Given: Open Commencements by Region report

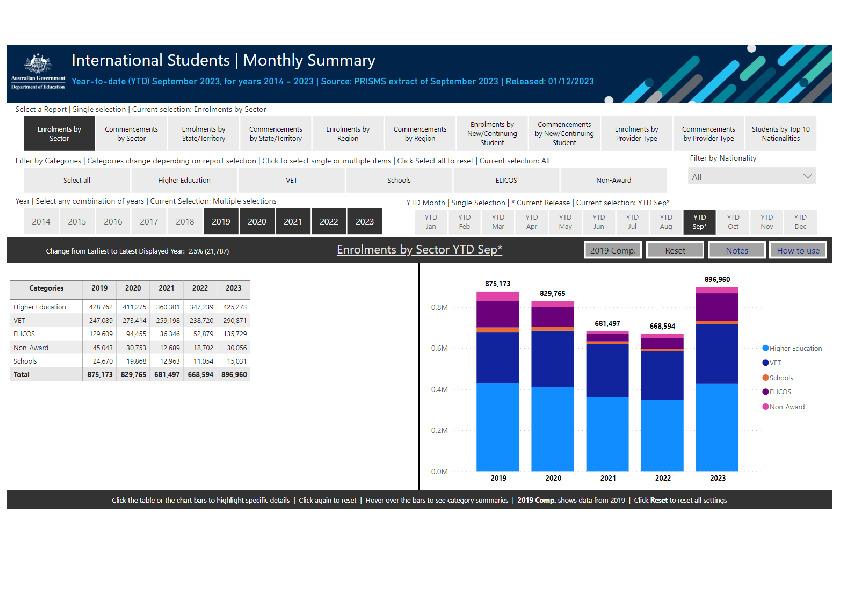Looking at the screenshot, I should [420, 133].
